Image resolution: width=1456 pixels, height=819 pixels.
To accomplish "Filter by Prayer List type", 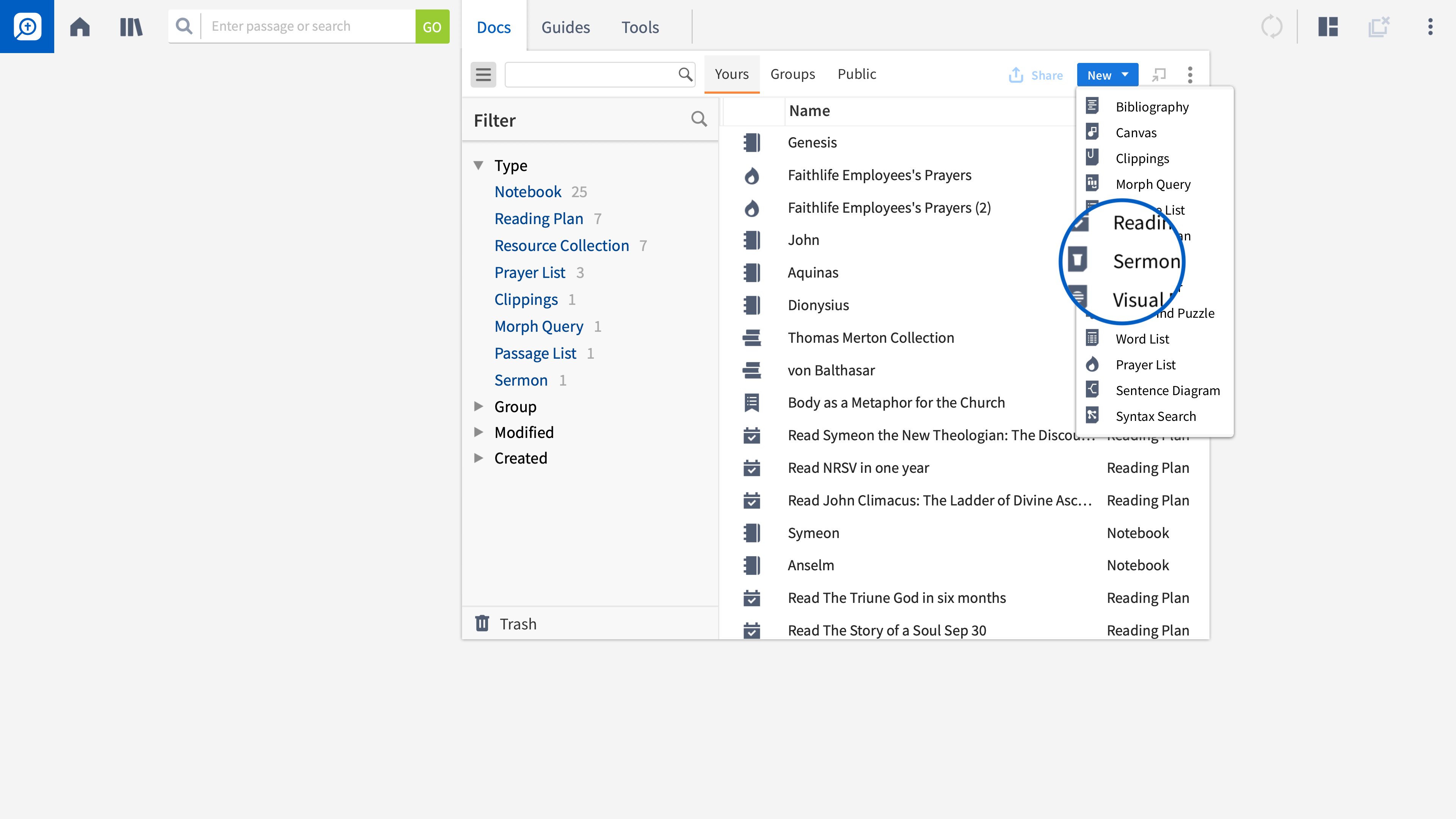I will 530,273.
